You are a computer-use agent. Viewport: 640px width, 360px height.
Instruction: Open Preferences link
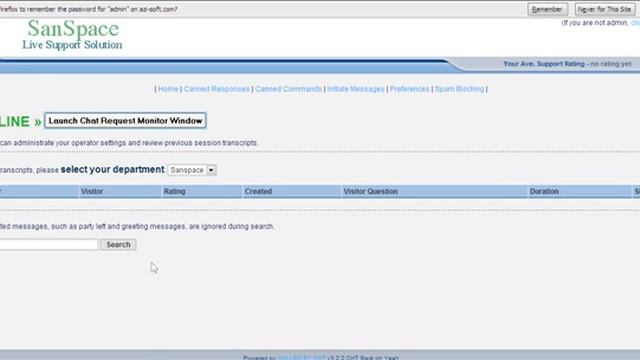409,89
